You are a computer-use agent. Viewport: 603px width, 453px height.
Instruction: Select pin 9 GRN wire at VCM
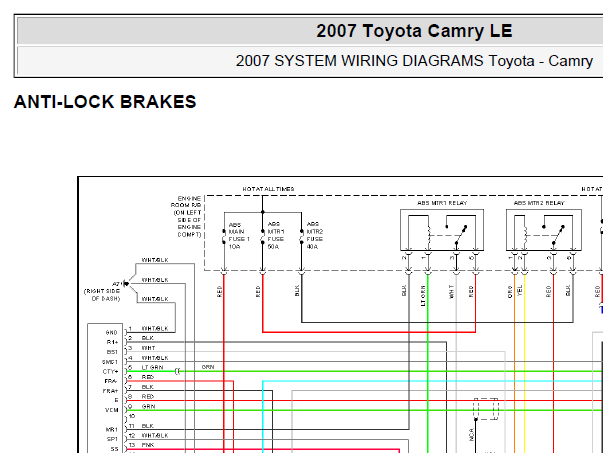pyautogui.click(x=148, y=406)
